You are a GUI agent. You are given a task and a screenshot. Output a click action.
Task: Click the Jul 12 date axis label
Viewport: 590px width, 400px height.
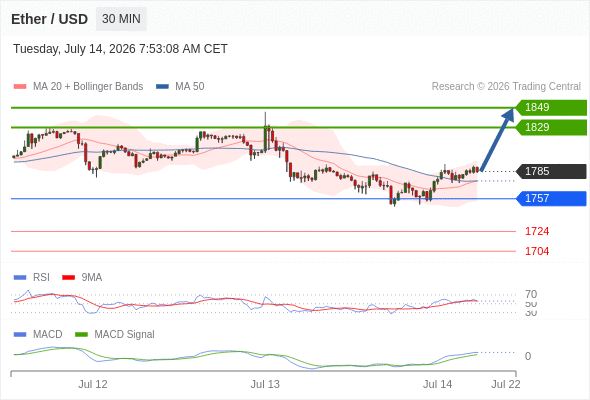point(93,385)
